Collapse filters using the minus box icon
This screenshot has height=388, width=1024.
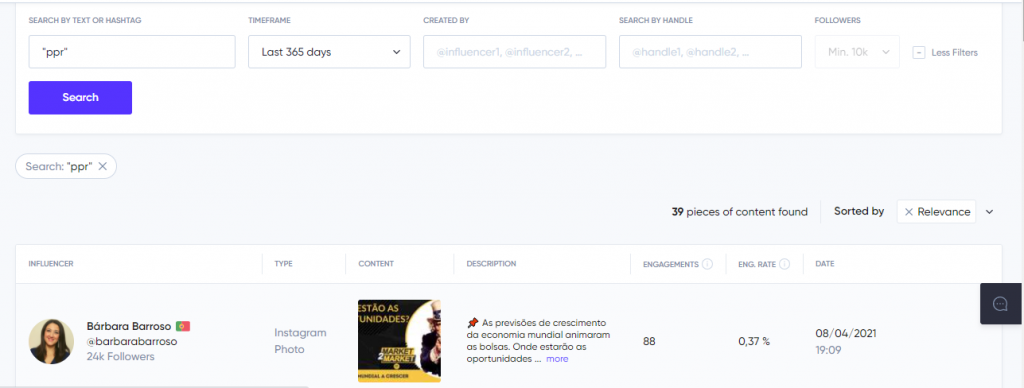[919, 52]
